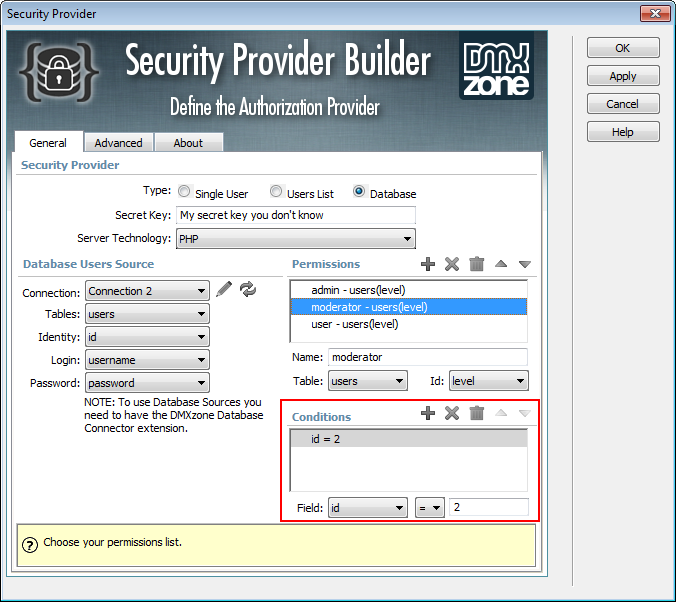Click the DMXzone logo

click(496, 66)
